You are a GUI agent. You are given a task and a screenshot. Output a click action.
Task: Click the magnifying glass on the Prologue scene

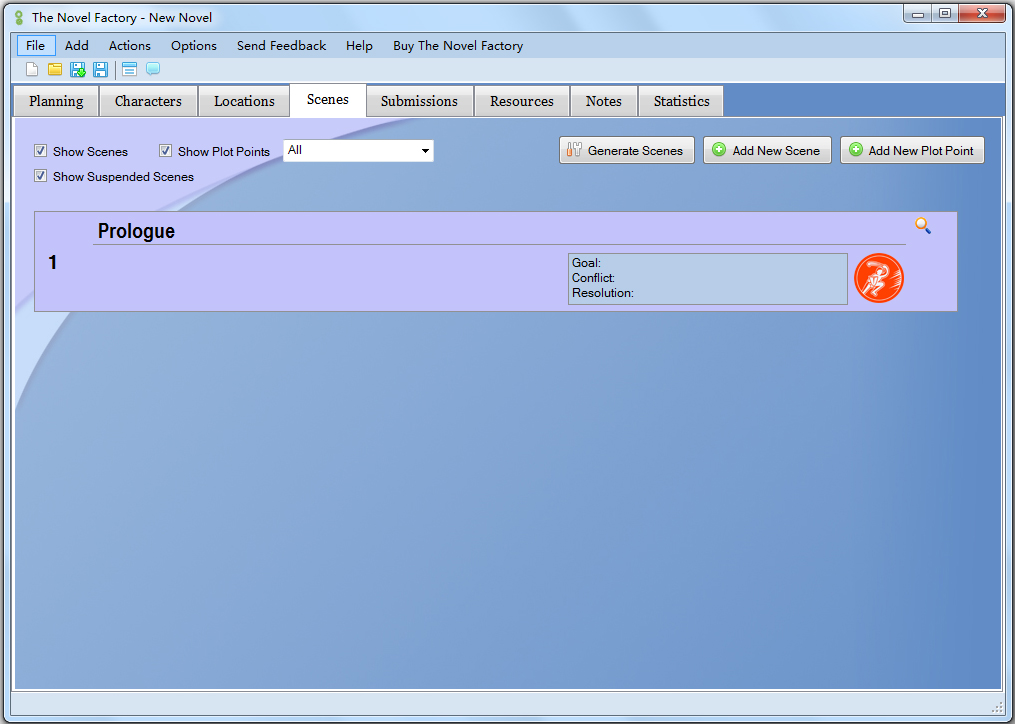coord(923,225)
